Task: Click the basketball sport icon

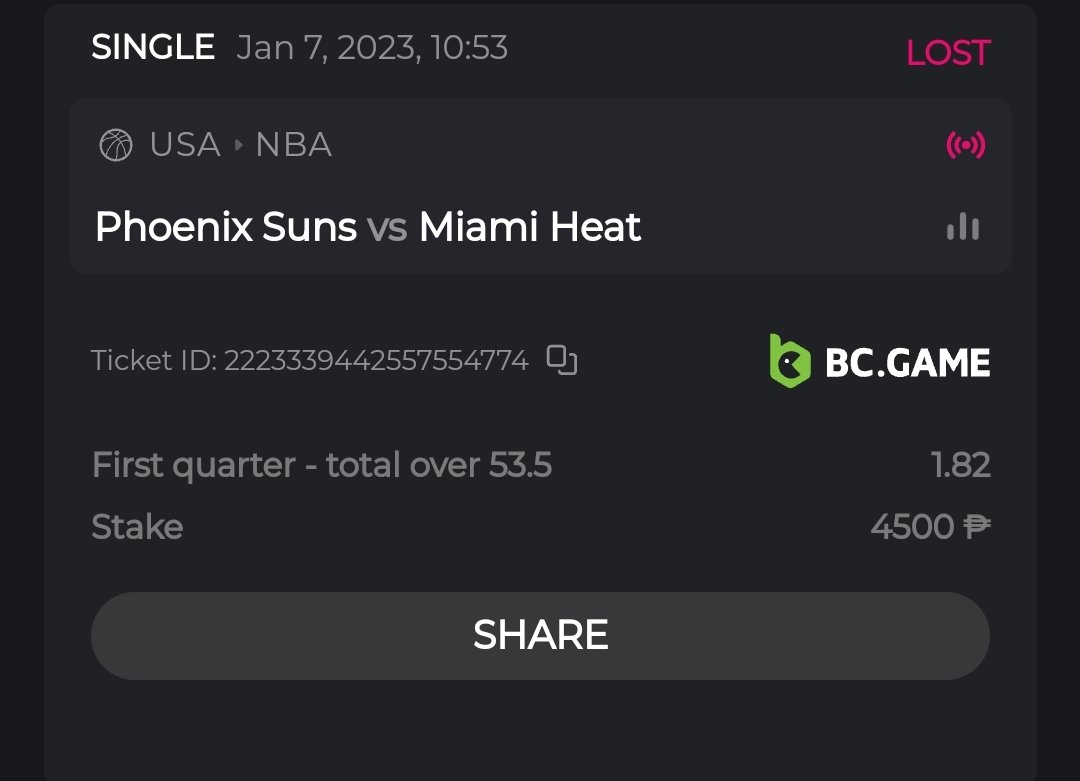Action: (x=116, y=146)
